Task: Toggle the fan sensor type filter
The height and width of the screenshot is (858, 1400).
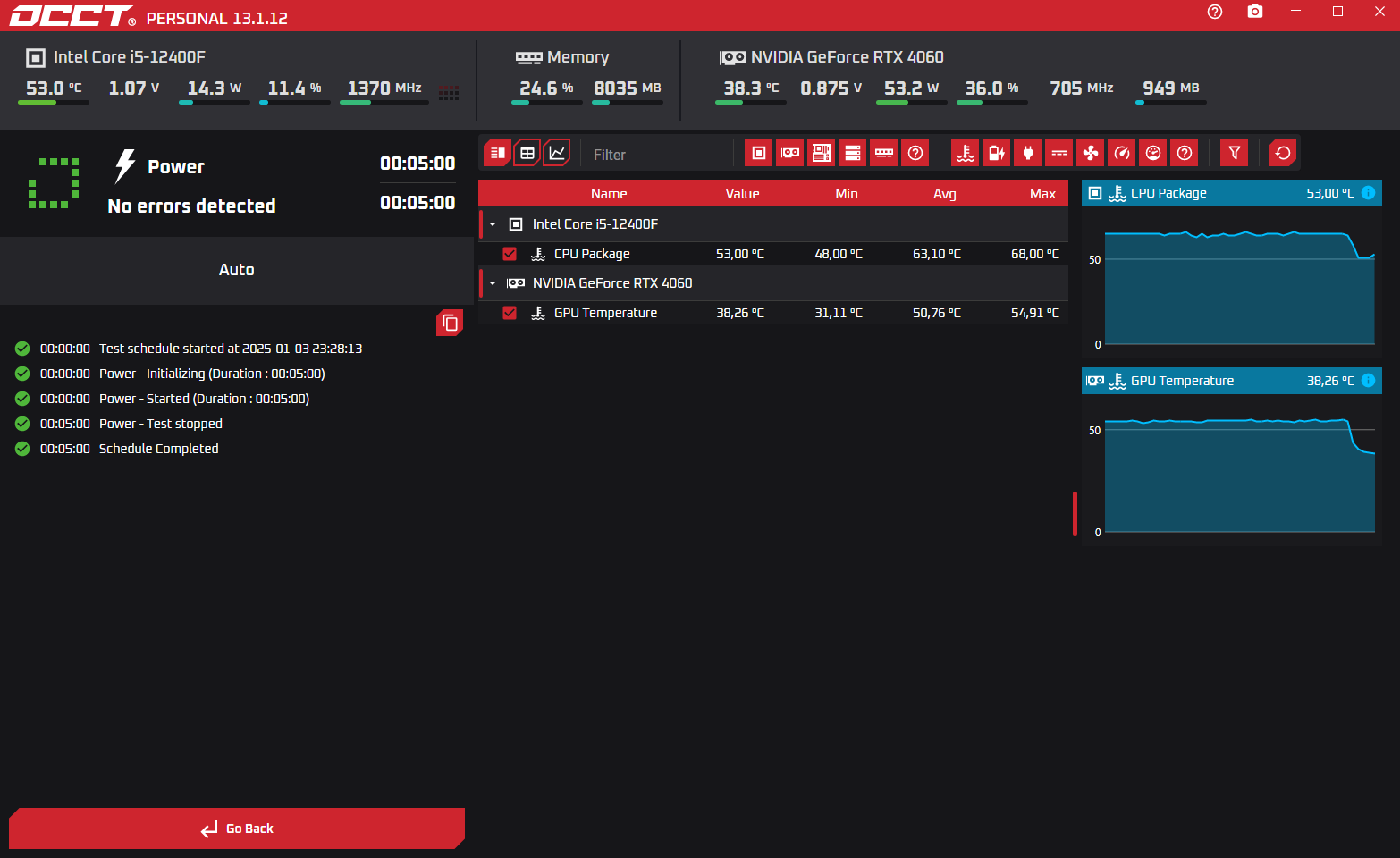Action: coord(1091,153)
